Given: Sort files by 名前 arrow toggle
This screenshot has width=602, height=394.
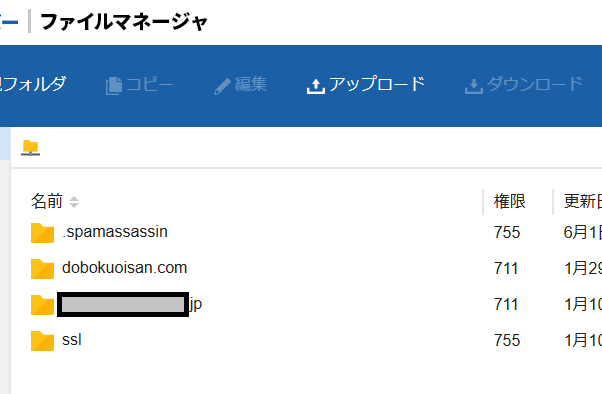Looking at the screenshot, I should point(74,202).
